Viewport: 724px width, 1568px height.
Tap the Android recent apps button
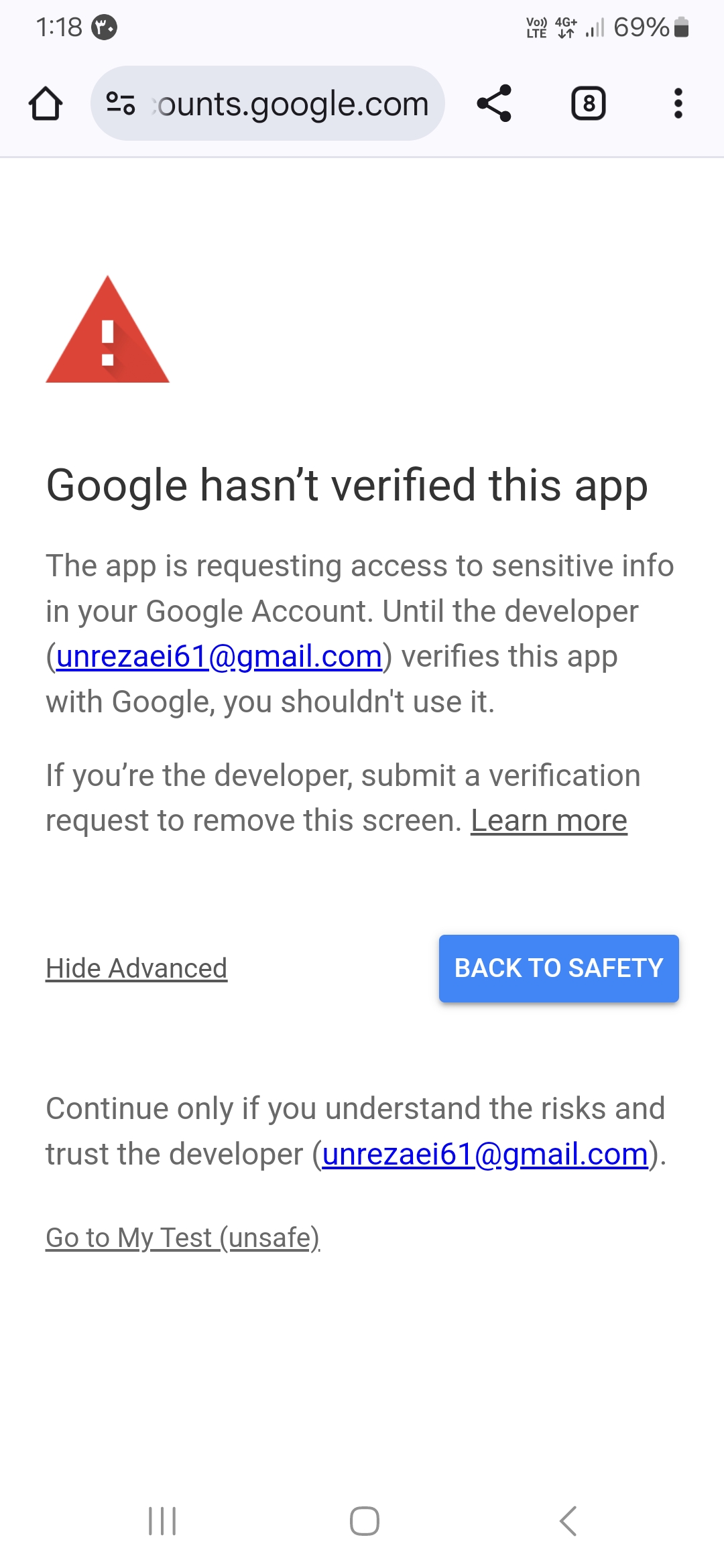point(162,1520)
